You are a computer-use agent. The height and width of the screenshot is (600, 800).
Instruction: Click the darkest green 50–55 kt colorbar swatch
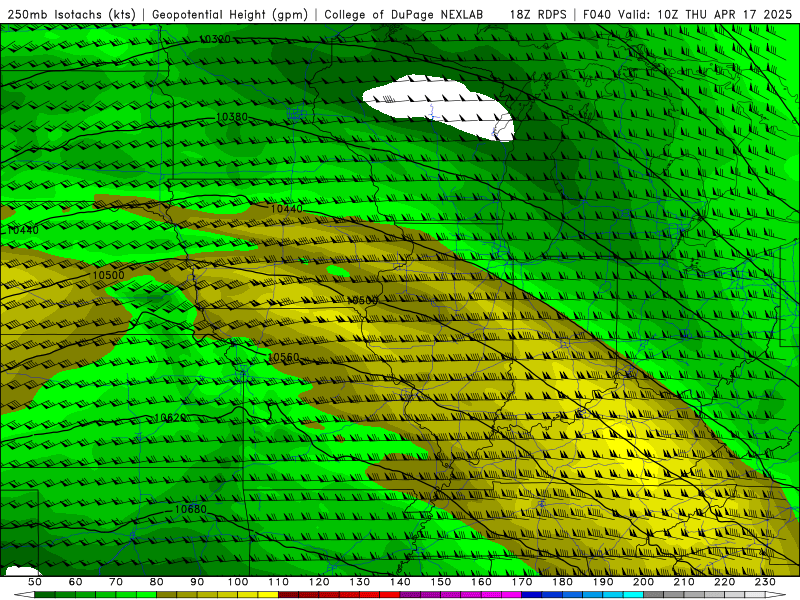pyautogui.click(x=44, y=594)
